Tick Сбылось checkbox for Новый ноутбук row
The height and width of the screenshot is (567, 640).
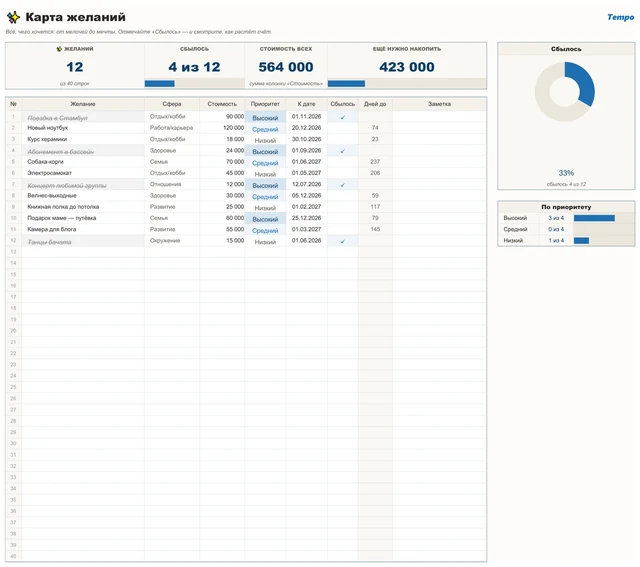(x=342, y=128)
